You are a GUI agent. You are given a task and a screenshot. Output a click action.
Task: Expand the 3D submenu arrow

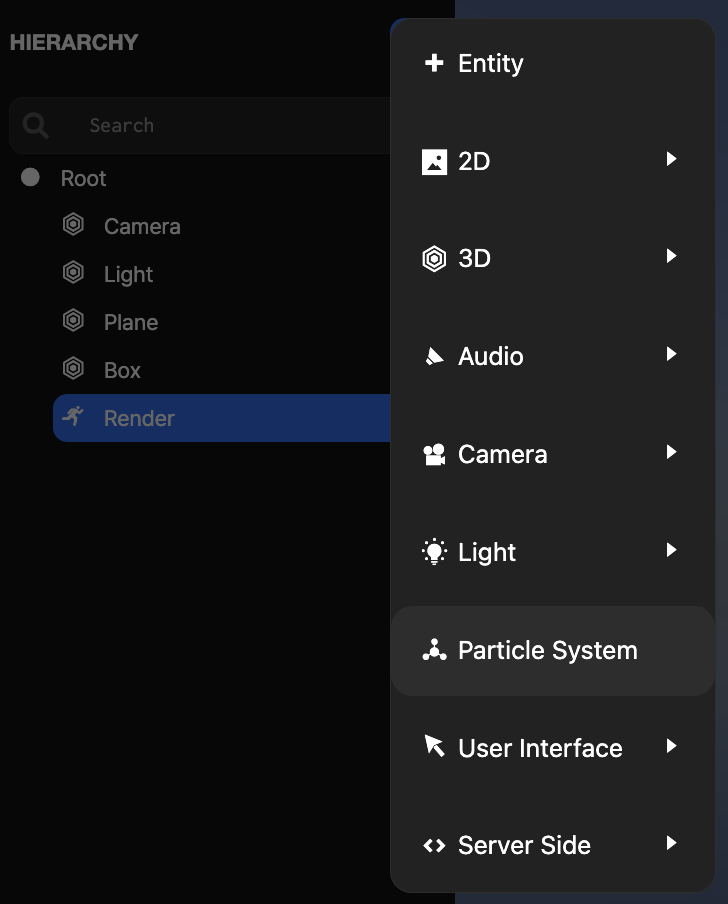(670, 258)
